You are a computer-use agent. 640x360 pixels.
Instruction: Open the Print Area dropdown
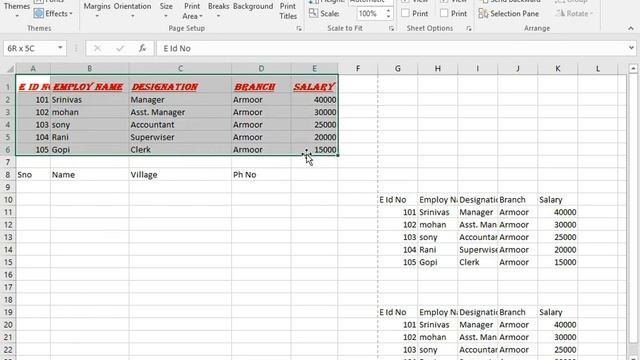[x=192, y=11]
